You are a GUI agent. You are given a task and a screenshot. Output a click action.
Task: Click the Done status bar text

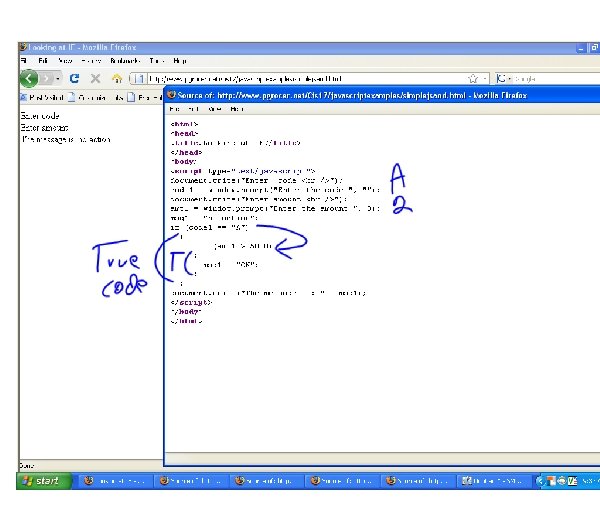pyautogui.click(x=26, y=466)
